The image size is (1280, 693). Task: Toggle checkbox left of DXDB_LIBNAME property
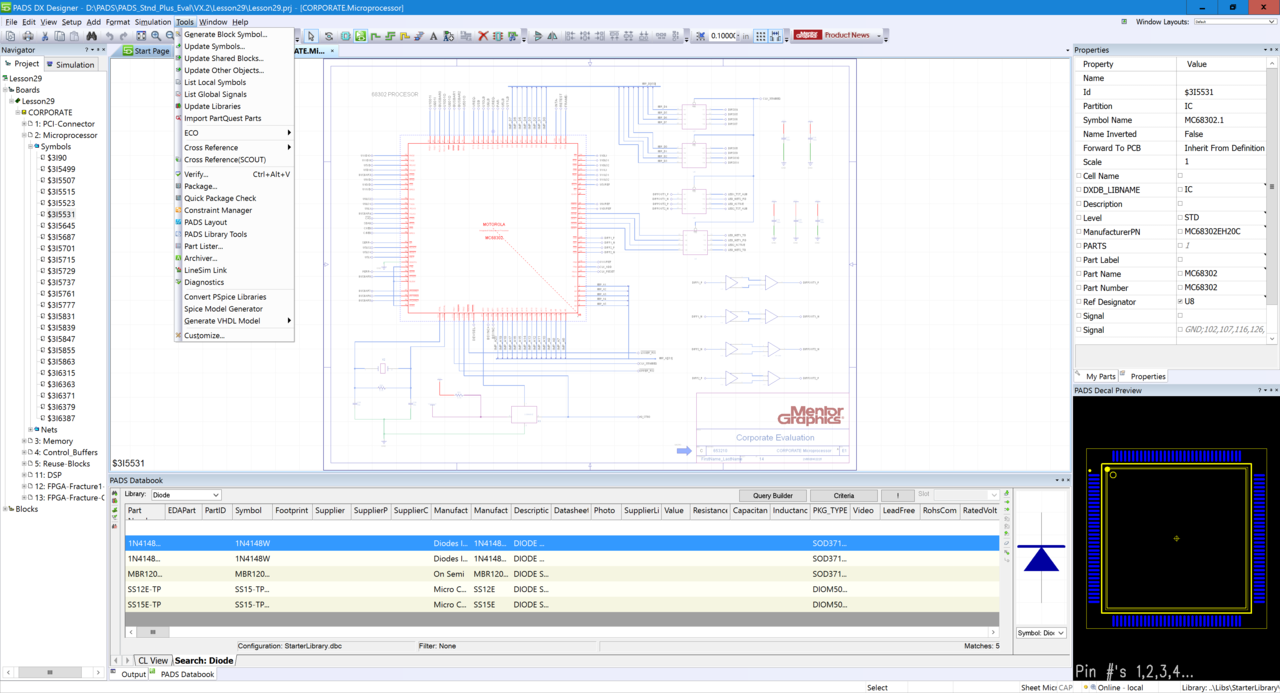pyautogui.click(x=1078, y=189)
